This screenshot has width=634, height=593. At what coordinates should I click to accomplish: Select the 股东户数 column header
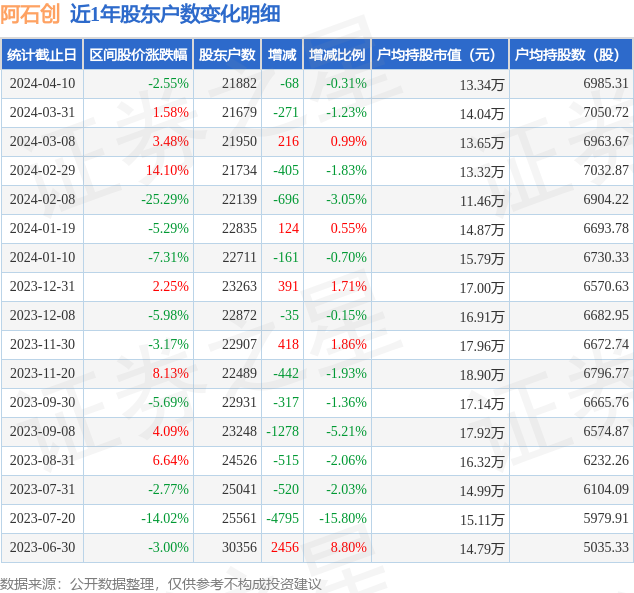coord(227,55)
